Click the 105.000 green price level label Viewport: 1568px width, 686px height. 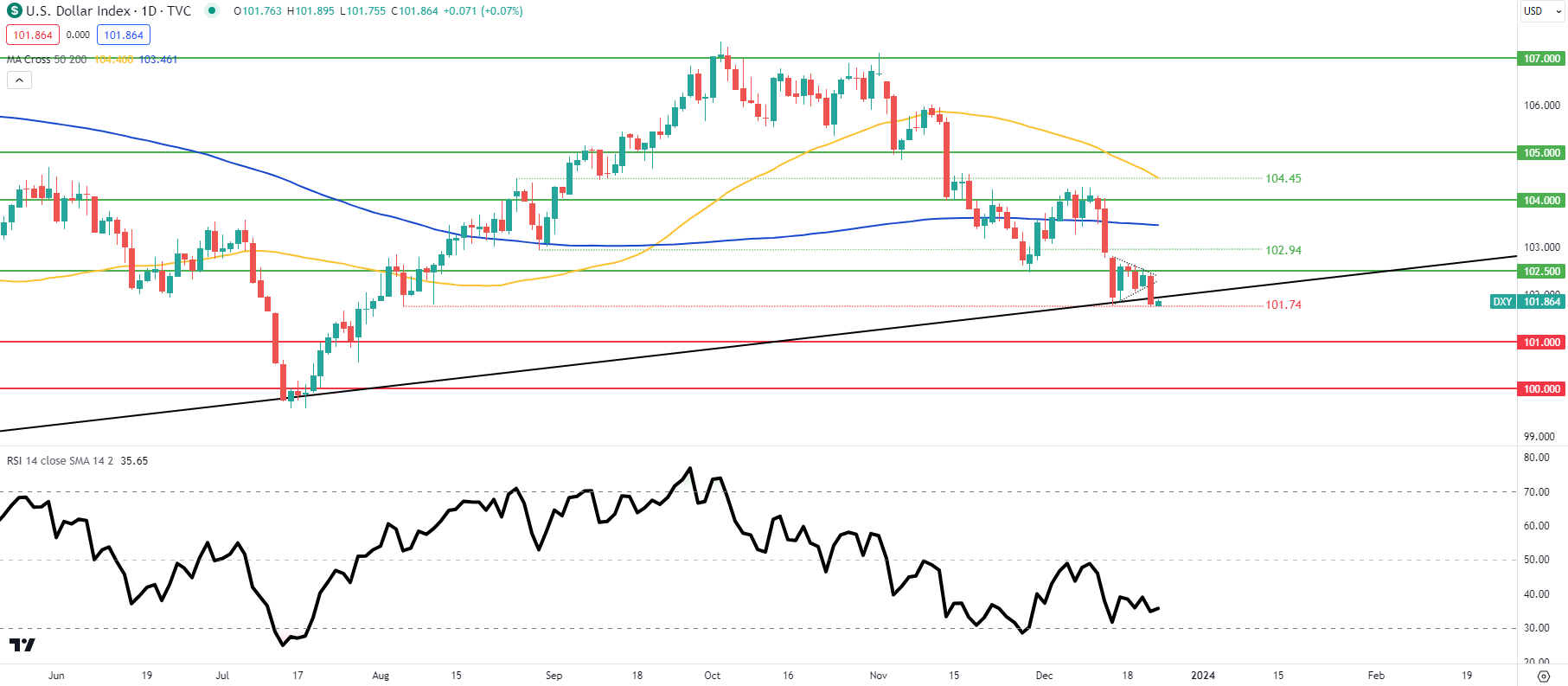tap(1541, 153)
